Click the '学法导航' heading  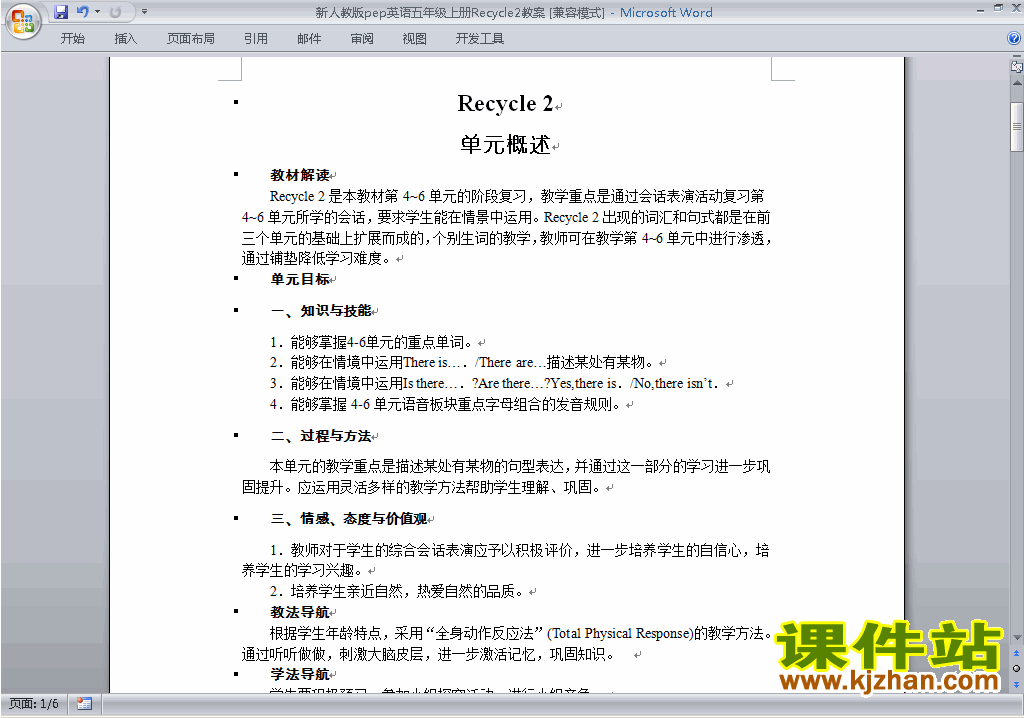pyautogui.click(x=300, y=674)
